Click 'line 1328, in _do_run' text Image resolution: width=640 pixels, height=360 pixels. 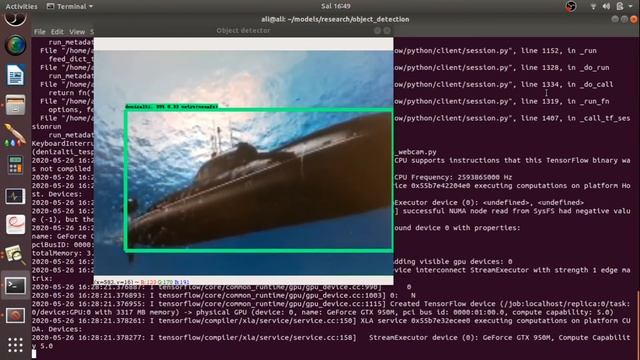pyautogui.click(x=565, y=67)
